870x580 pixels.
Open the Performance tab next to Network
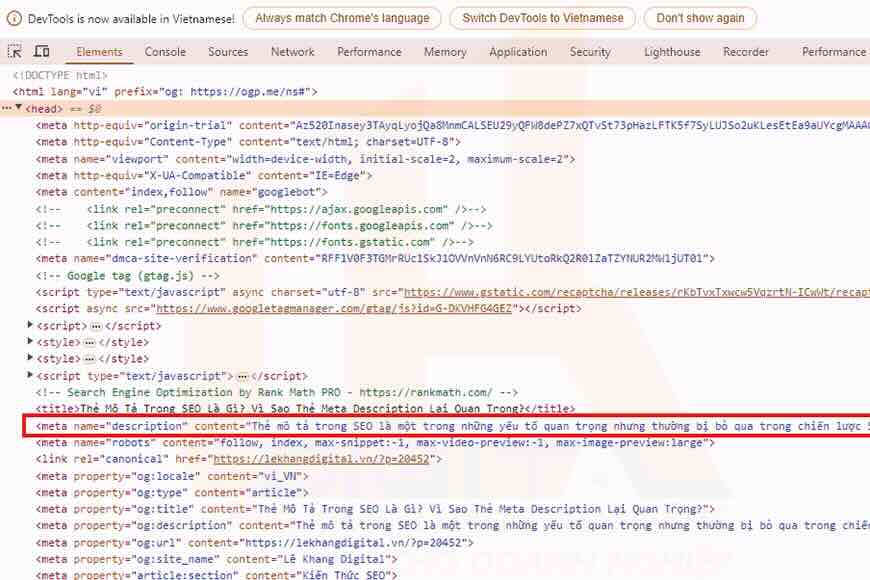[x=369, y=52]
